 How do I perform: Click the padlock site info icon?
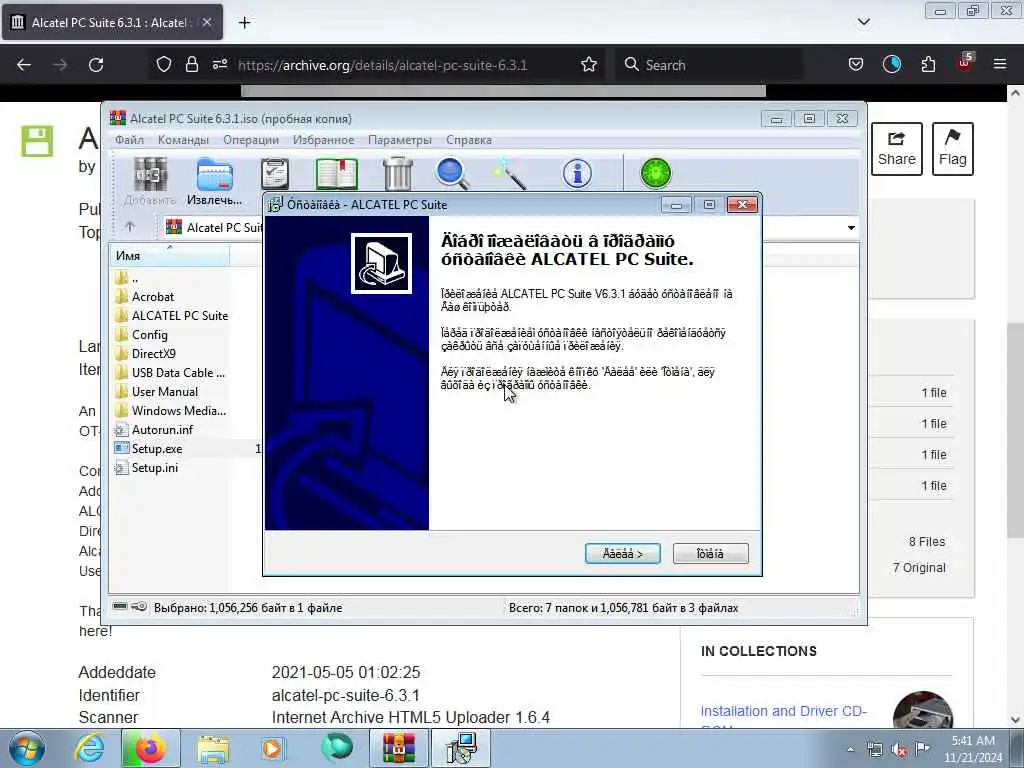tap(191, 64)
